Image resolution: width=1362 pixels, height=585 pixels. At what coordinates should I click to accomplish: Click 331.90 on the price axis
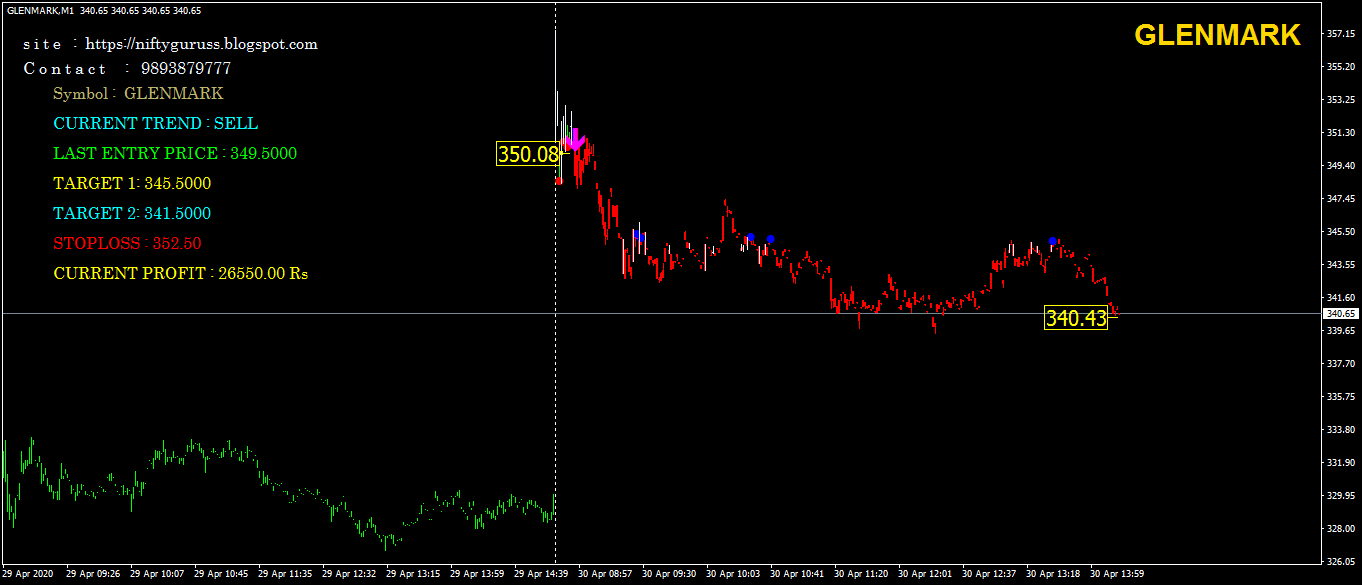point(1340,463)
